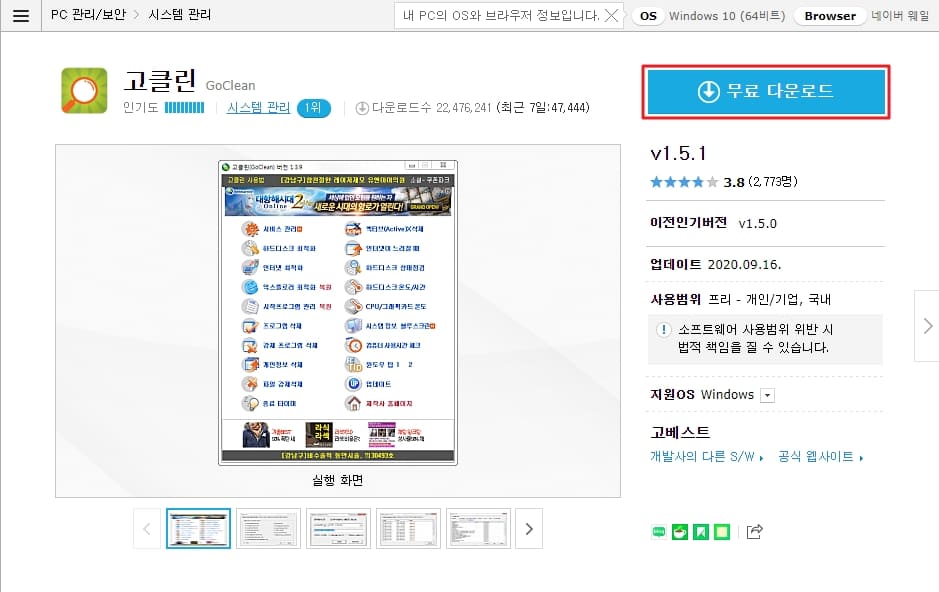This screenshot has width=939, height=592.
Task: Select the first screenshot thumbnail
Action: [x=198, y=529]
